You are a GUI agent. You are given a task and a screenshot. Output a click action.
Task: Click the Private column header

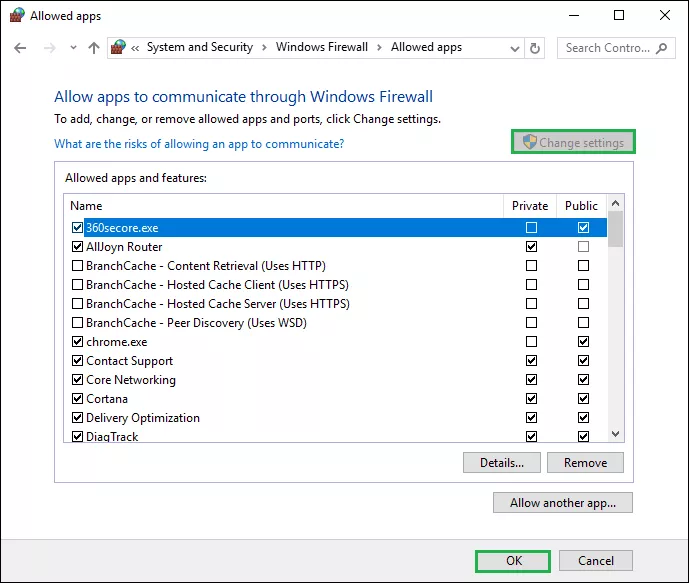[x=530, y=206]
